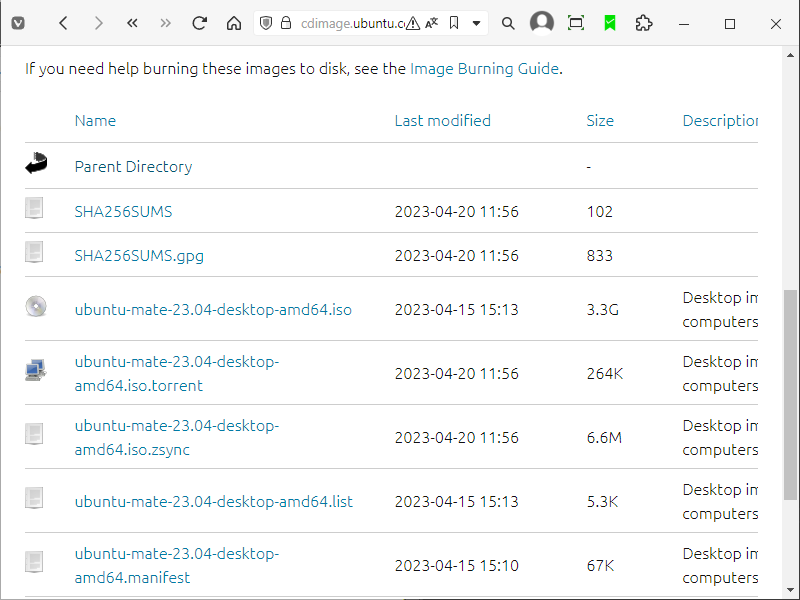Click the file icon for the .list row
Viewport: 800px width, 600px height.
pyautogui.click(x=34, y=498)
